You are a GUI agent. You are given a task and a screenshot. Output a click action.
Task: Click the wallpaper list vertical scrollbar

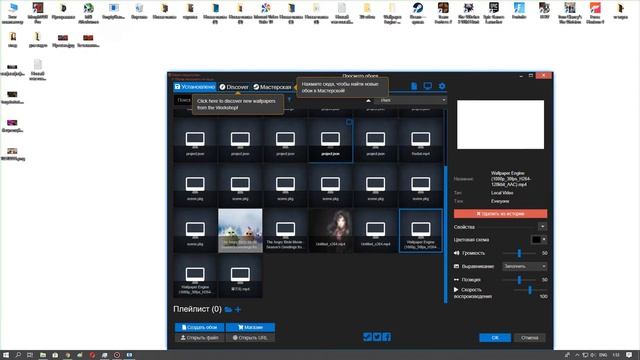click(x=445, y=234)
